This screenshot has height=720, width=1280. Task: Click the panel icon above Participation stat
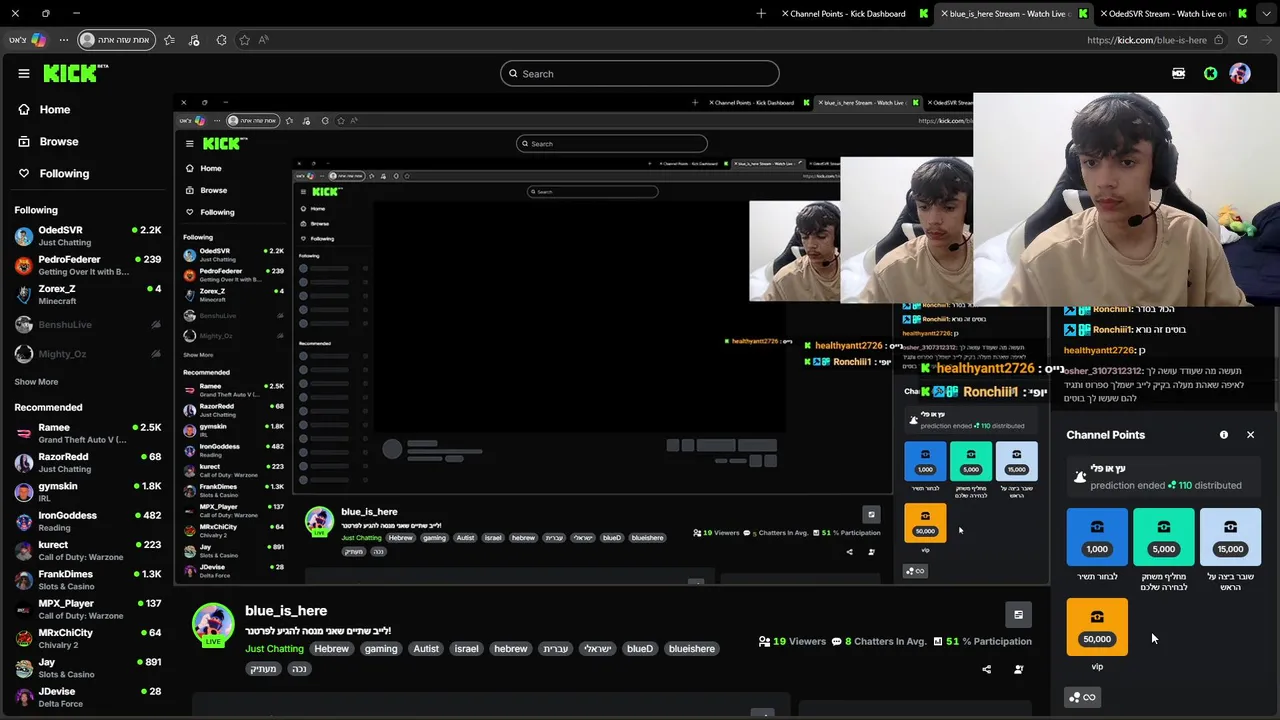click(x=1018, y=615)
